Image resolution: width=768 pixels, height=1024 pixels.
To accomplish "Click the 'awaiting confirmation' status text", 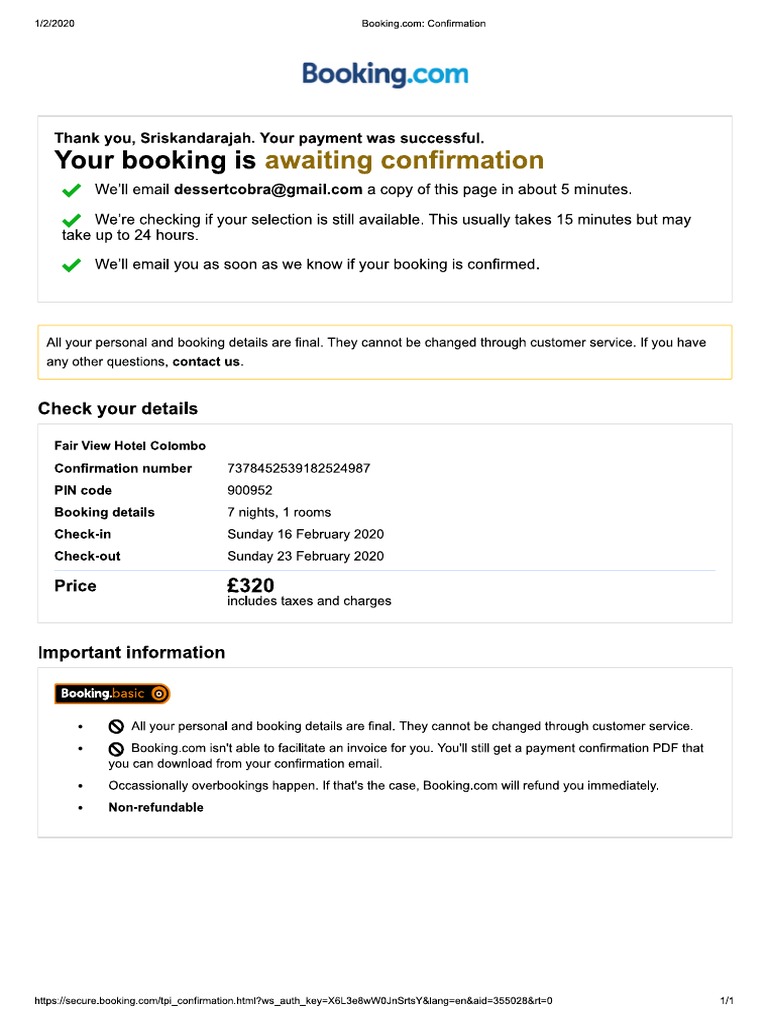I will tap(404, 161).
